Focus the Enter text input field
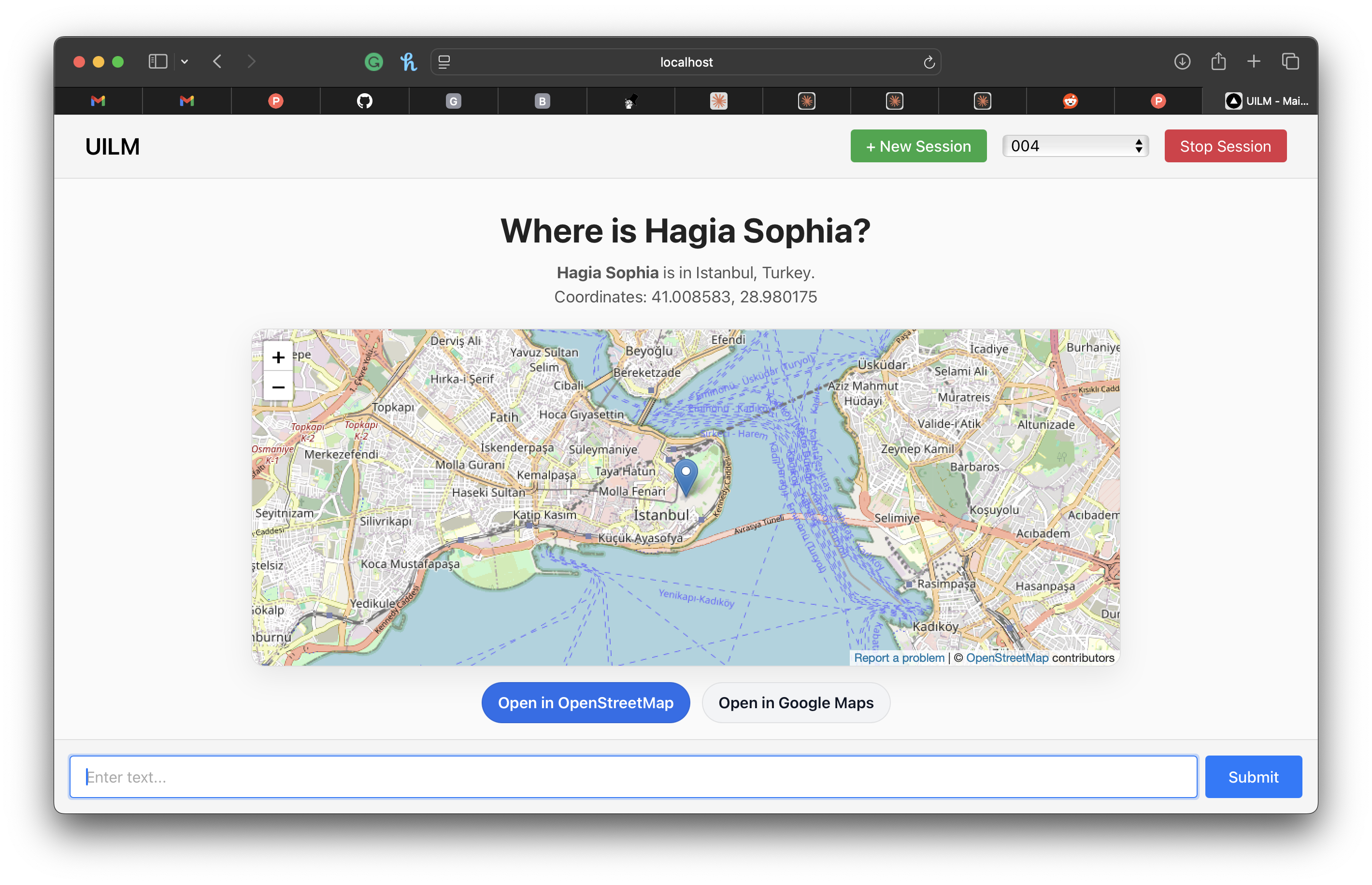The height and width of the screenshot is (885, 1372). [x=632, y=776]
